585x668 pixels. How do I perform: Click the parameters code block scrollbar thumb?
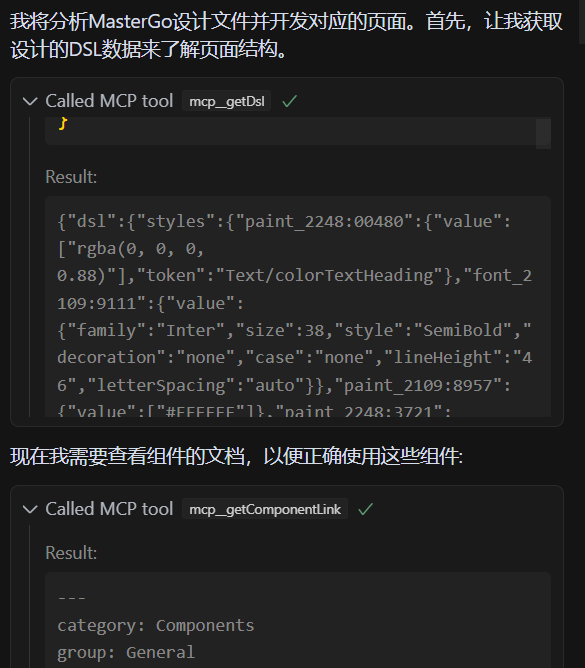click(543, 133)
